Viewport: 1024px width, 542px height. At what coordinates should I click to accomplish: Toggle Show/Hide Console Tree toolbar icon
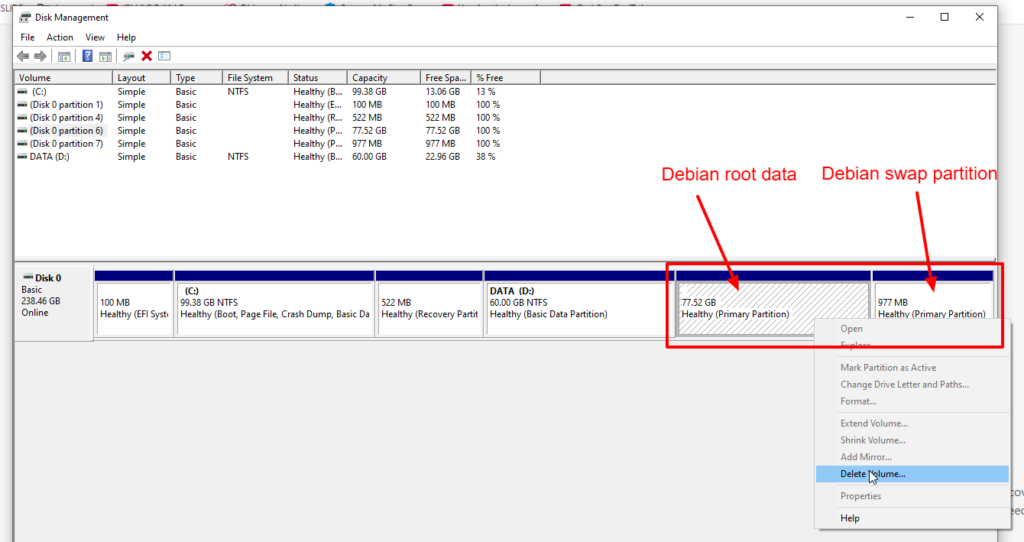point(64,56)
